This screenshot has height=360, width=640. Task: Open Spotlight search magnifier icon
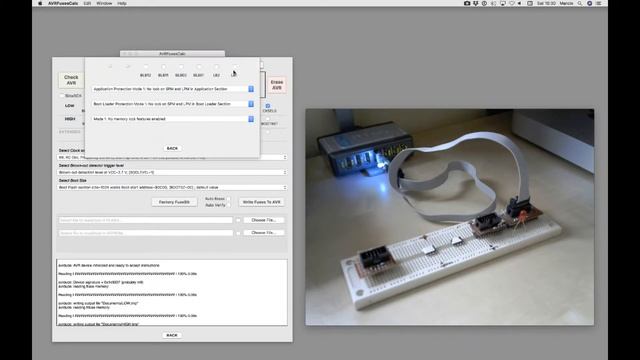580,3
